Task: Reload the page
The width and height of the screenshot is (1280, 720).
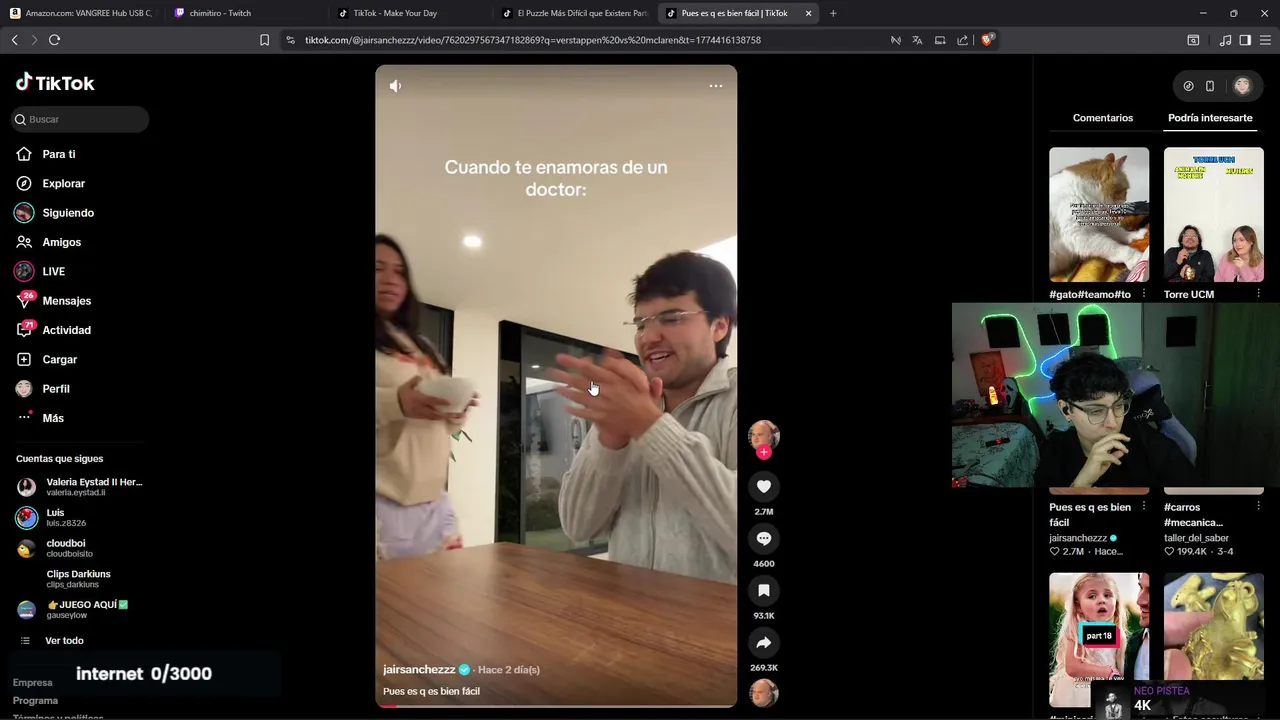Action: point(54,40)
